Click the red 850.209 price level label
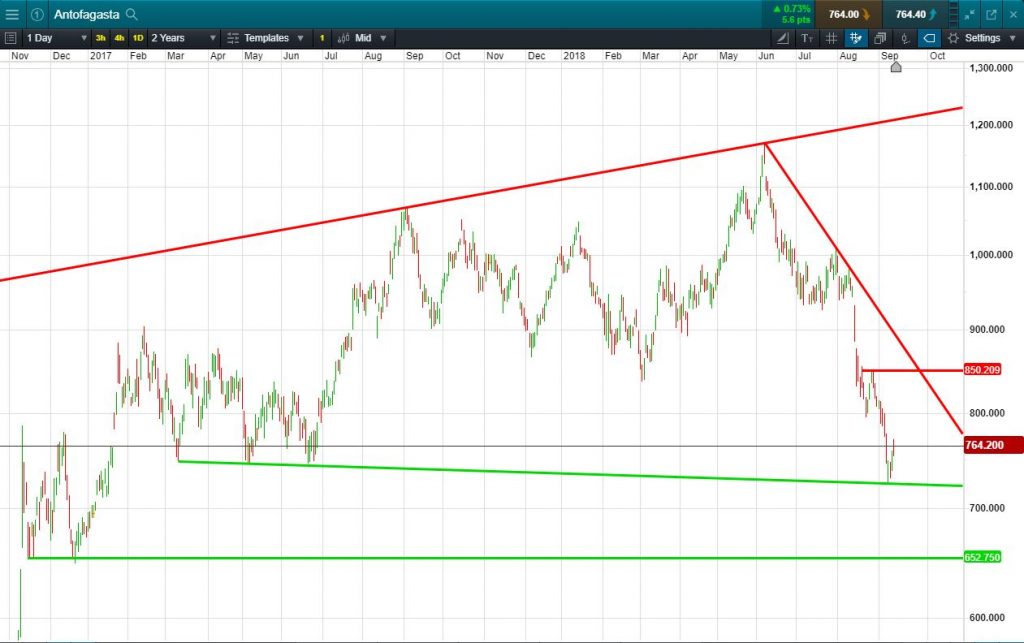The image size is (1024, 643). click(982, 369)
